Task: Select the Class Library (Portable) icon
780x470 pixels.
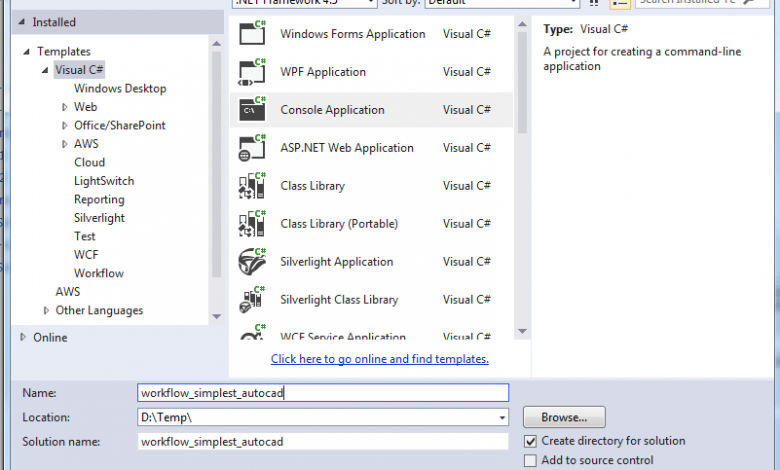Action: [252, 223]
